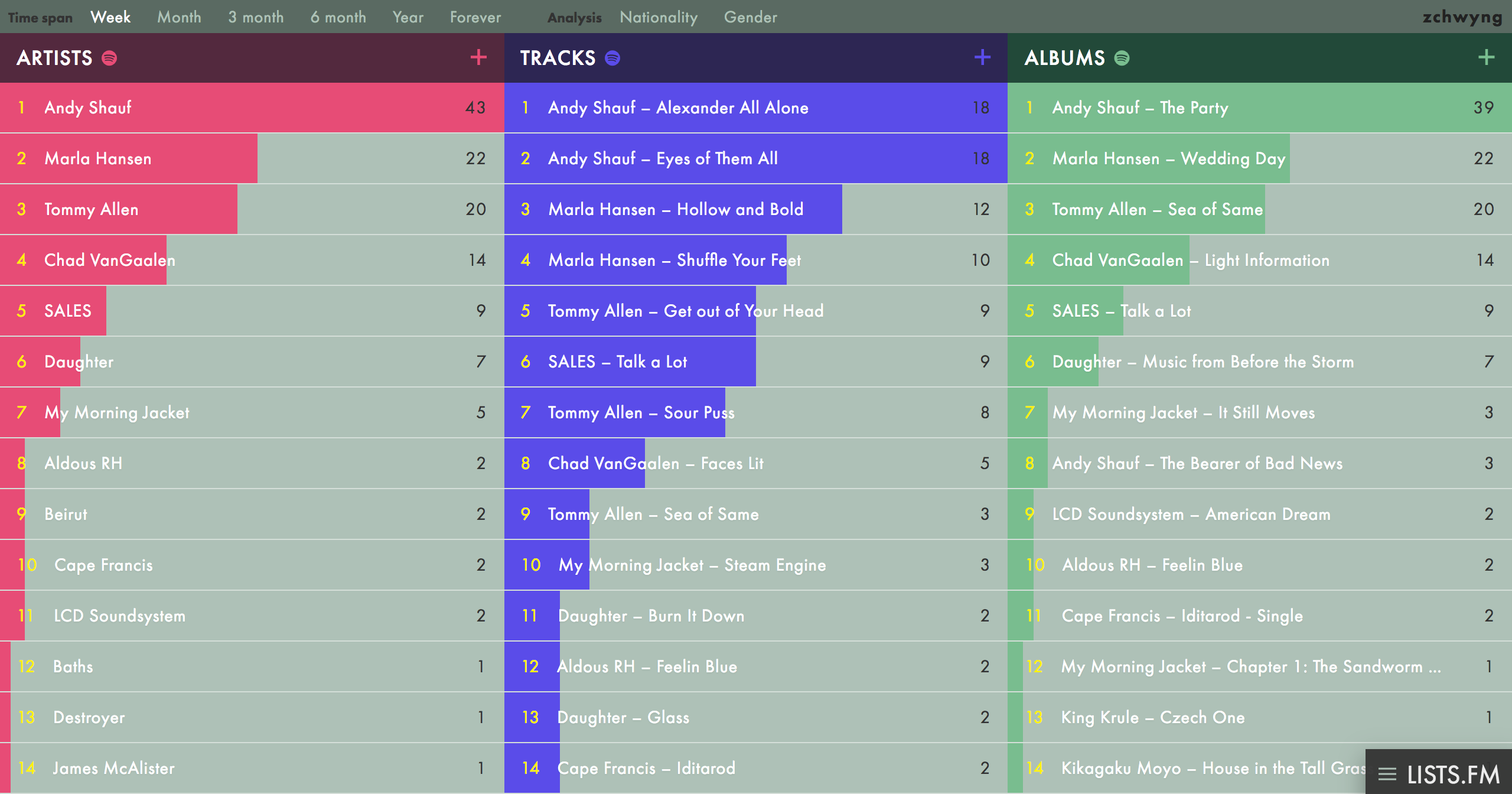The image size is (1512, 794).
Task: Switch time span to Forever
Action: pyautogui.click(x=474, y=17)
